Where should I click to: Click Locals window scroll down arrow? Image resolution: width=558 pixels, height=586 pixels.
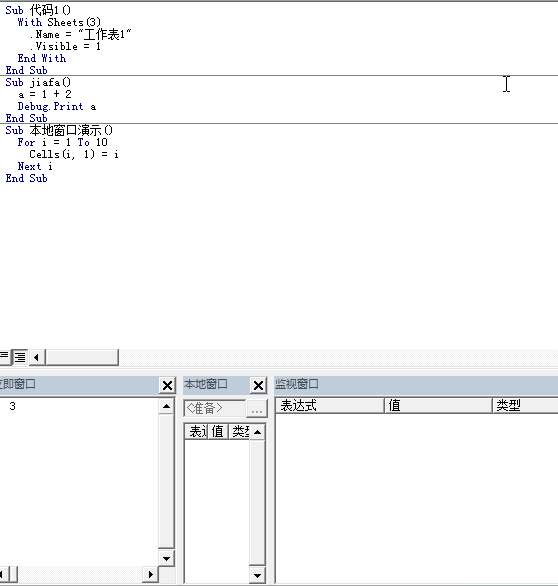click(257, 576)
